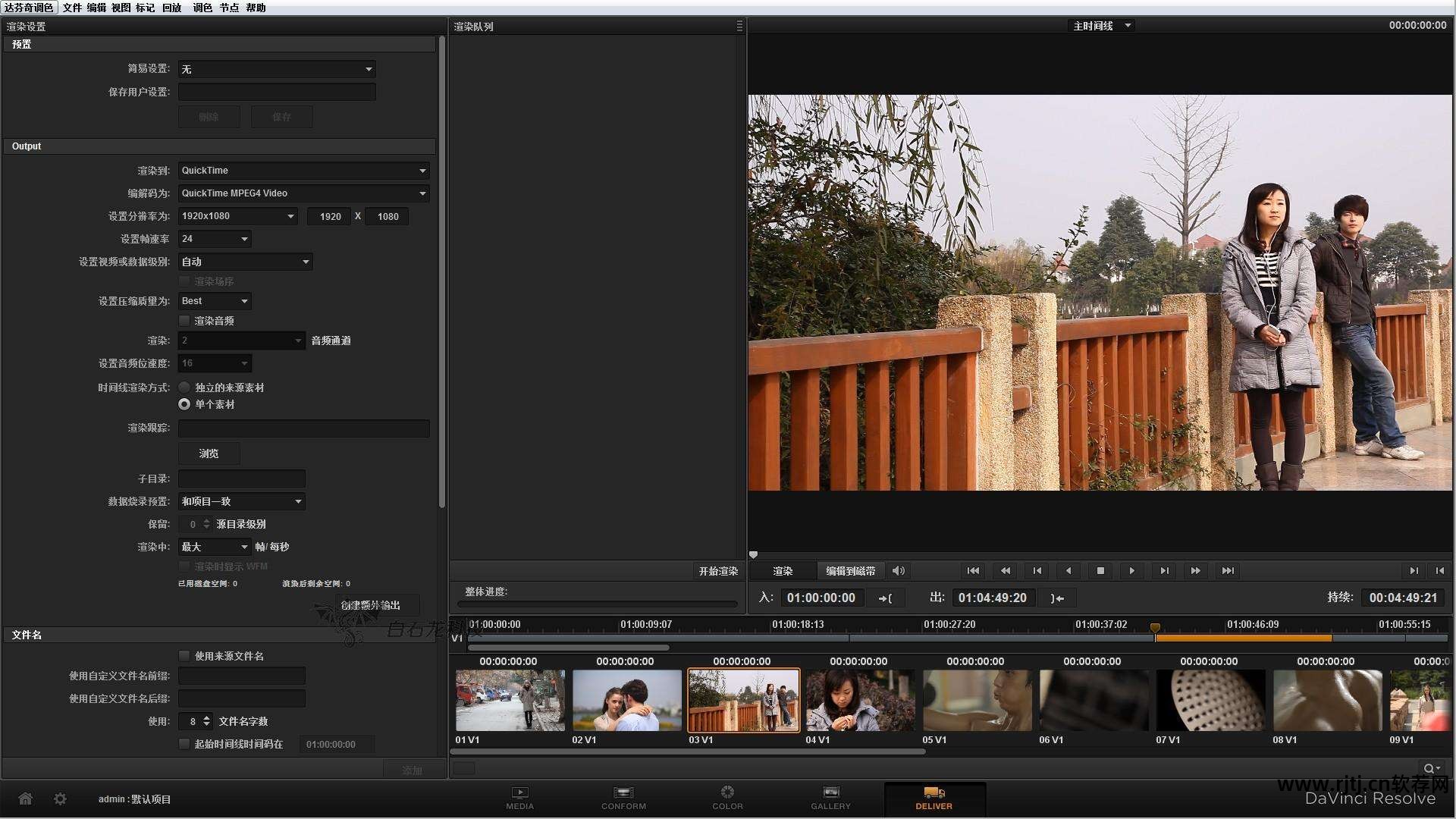Screen dimensions: 1456x819
Task: Select 独立的来源素材 radio option
Action: point(184,388)
